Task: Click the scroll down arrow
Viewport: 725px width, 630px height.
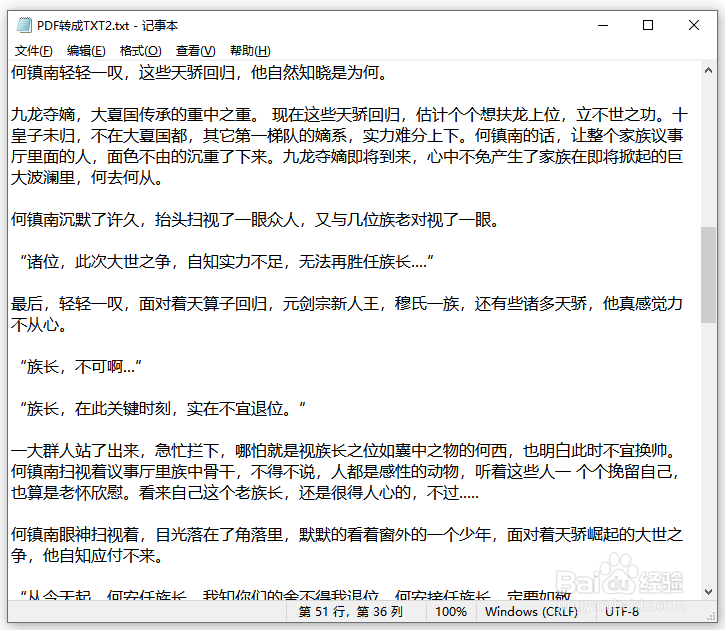Action: tap(708, 592)
